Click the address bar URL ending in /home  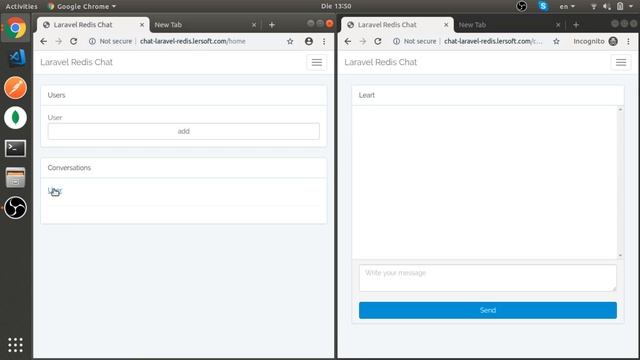pyautogui.click(x=193, y=41)
